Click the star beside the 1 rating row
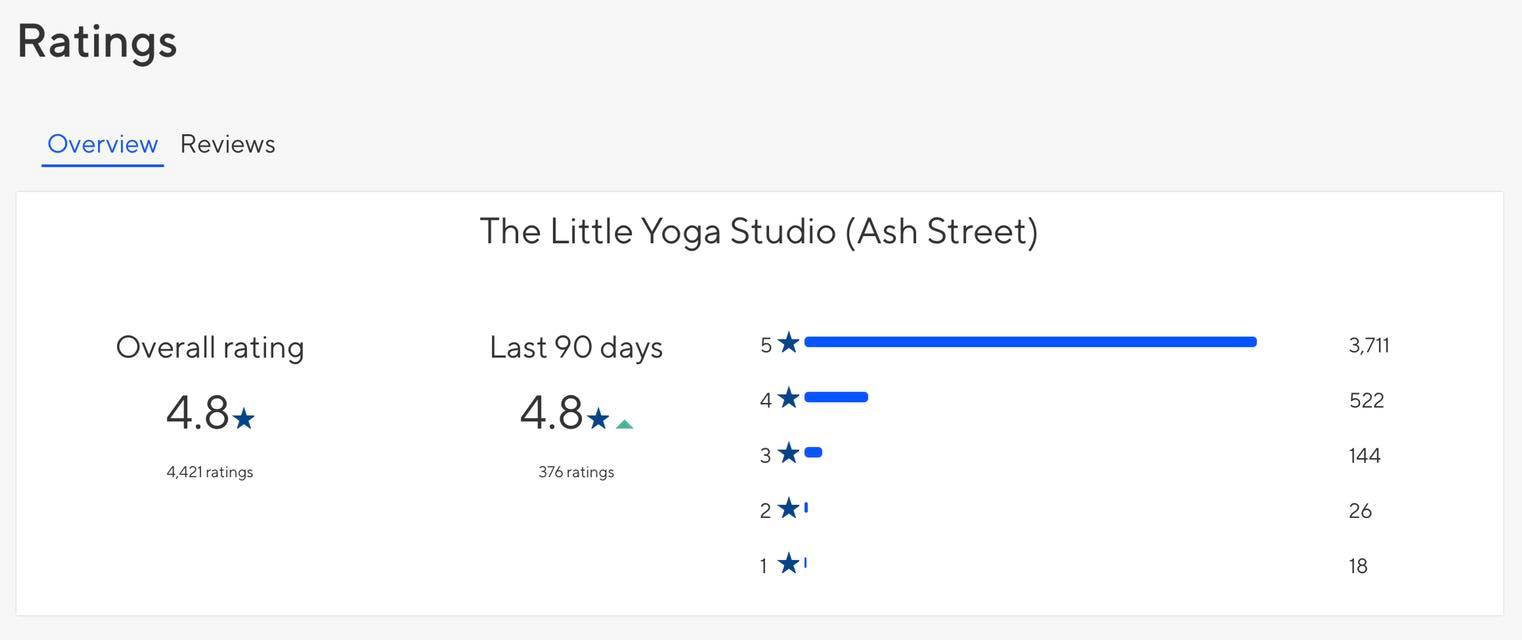1522x640 pixels. (789, 563)
